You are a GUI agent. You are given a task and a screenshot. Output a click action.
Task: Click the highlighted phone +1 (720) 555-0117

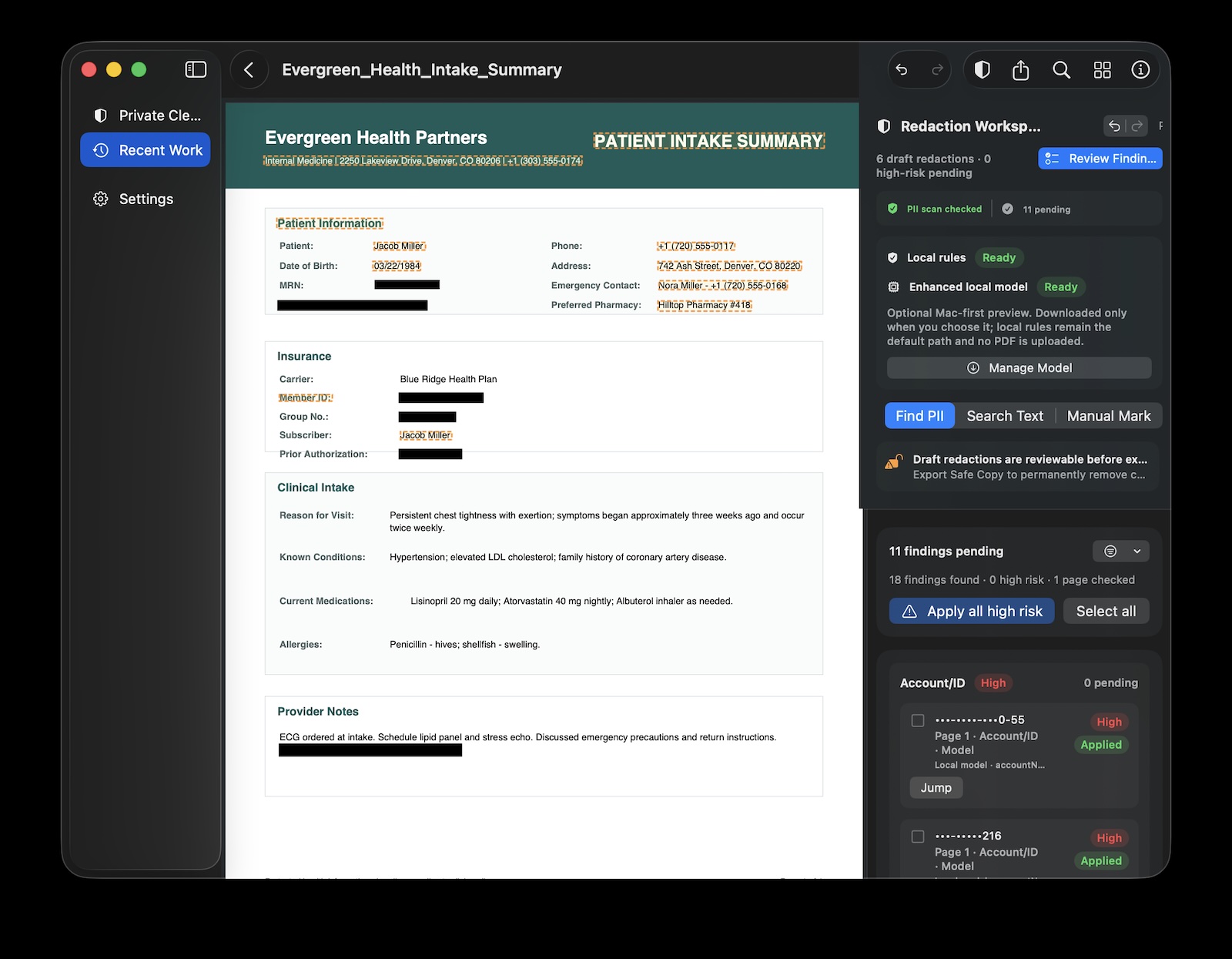(x=696, y=246)
